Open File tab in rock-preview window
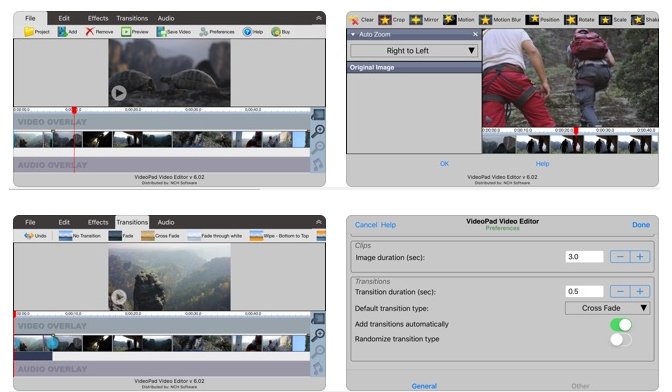The height and width of the screenshot is (392, 672). [x=30, y=222]
